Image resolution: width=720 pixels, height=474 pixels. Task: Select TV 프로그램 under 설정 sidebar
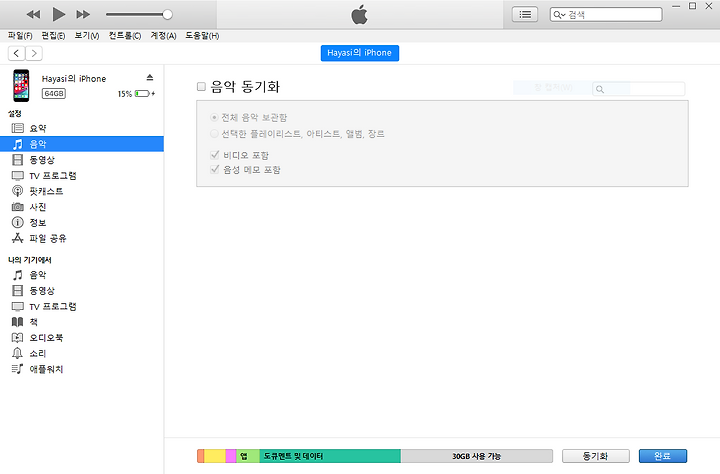click(x=82, y=175)
